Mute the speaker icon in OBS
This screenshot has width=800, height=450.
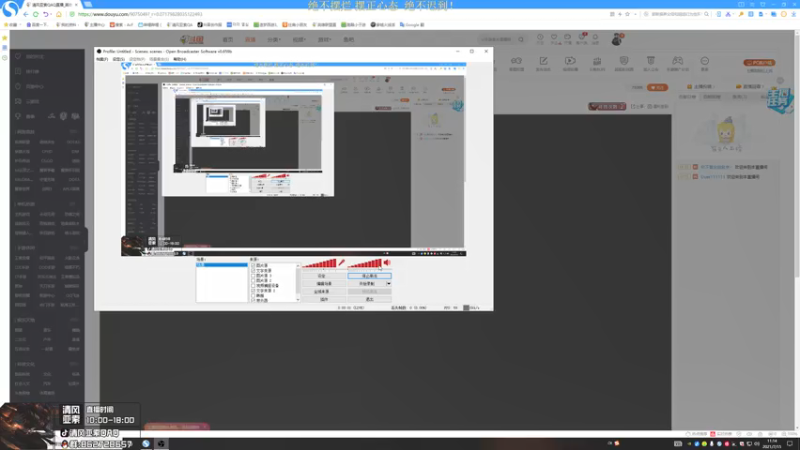pyautogui.click(x=387, y=263)
